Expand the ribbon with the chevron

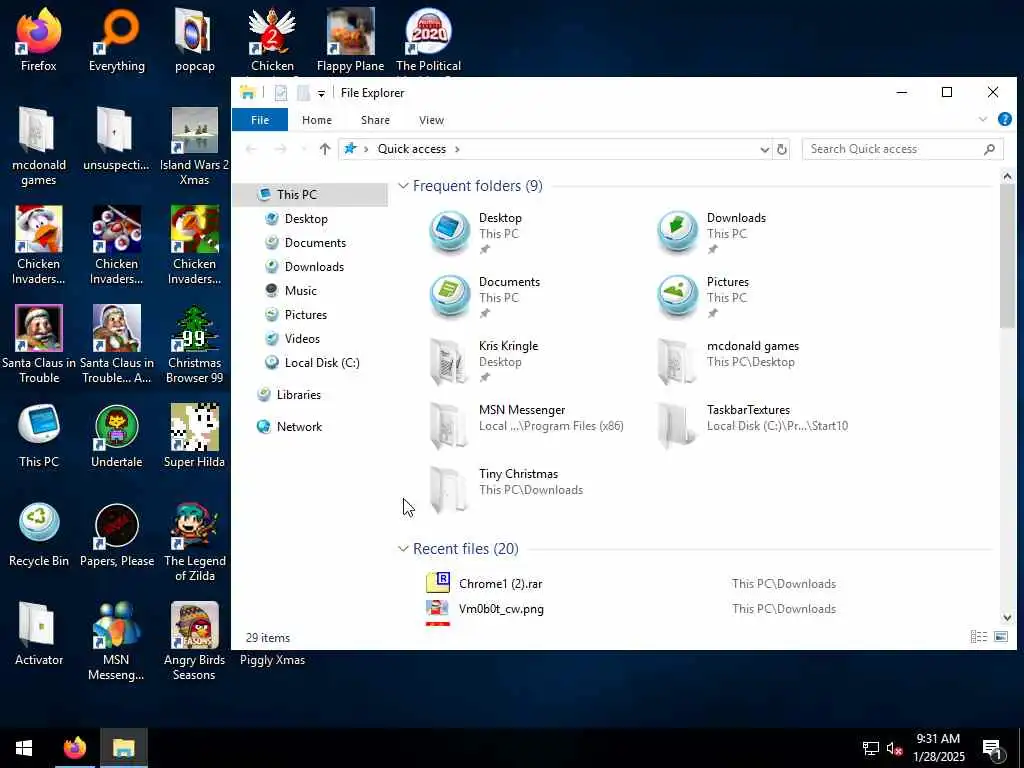coord(982,120)
